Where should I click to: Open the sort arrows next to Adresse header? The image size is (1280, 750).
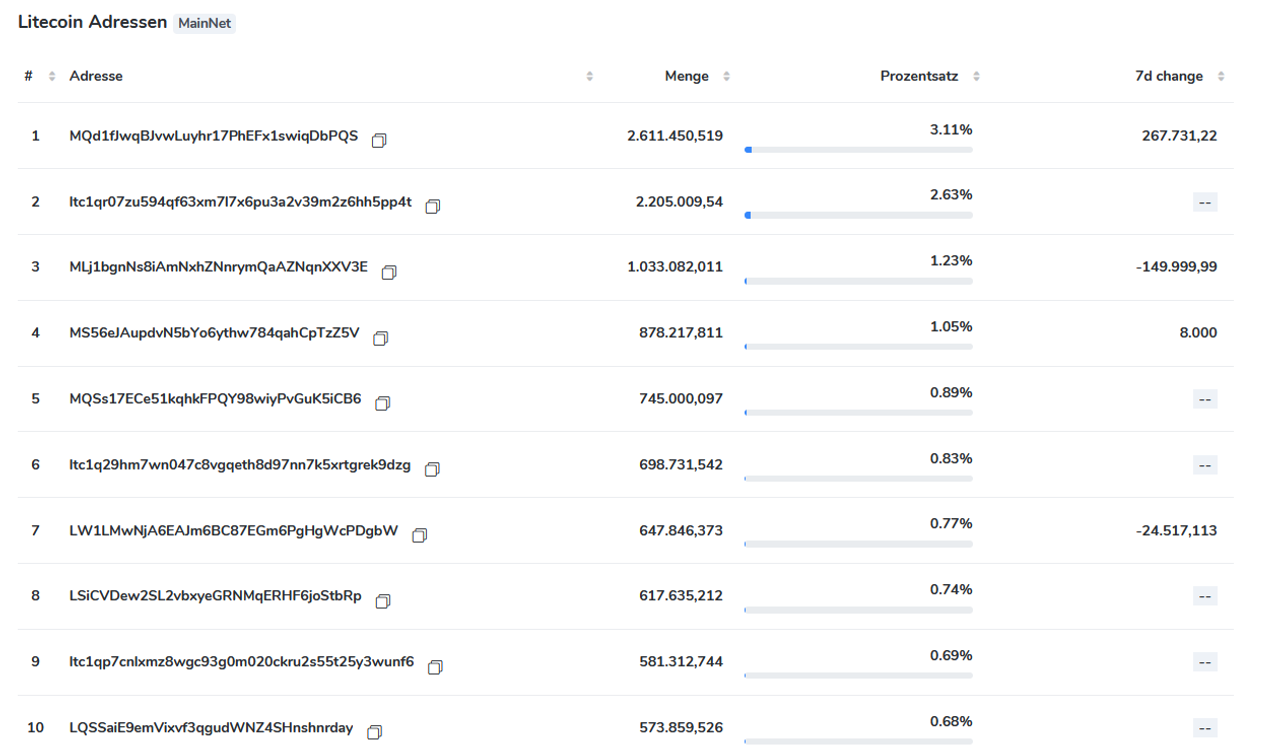(x=589, y=75)
